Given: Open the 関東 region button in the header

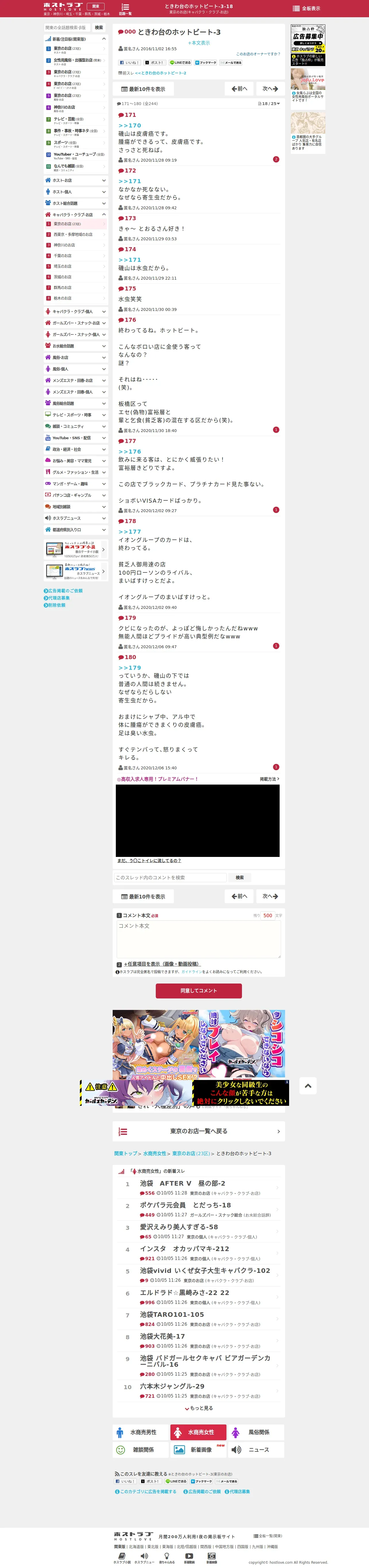Looking at the screenshot, I should click(x=96, y=6).
